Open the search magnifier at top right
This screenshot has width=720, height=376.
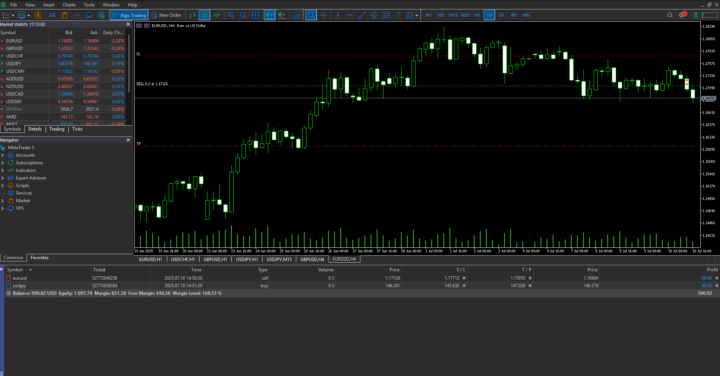tap(670, 15)
